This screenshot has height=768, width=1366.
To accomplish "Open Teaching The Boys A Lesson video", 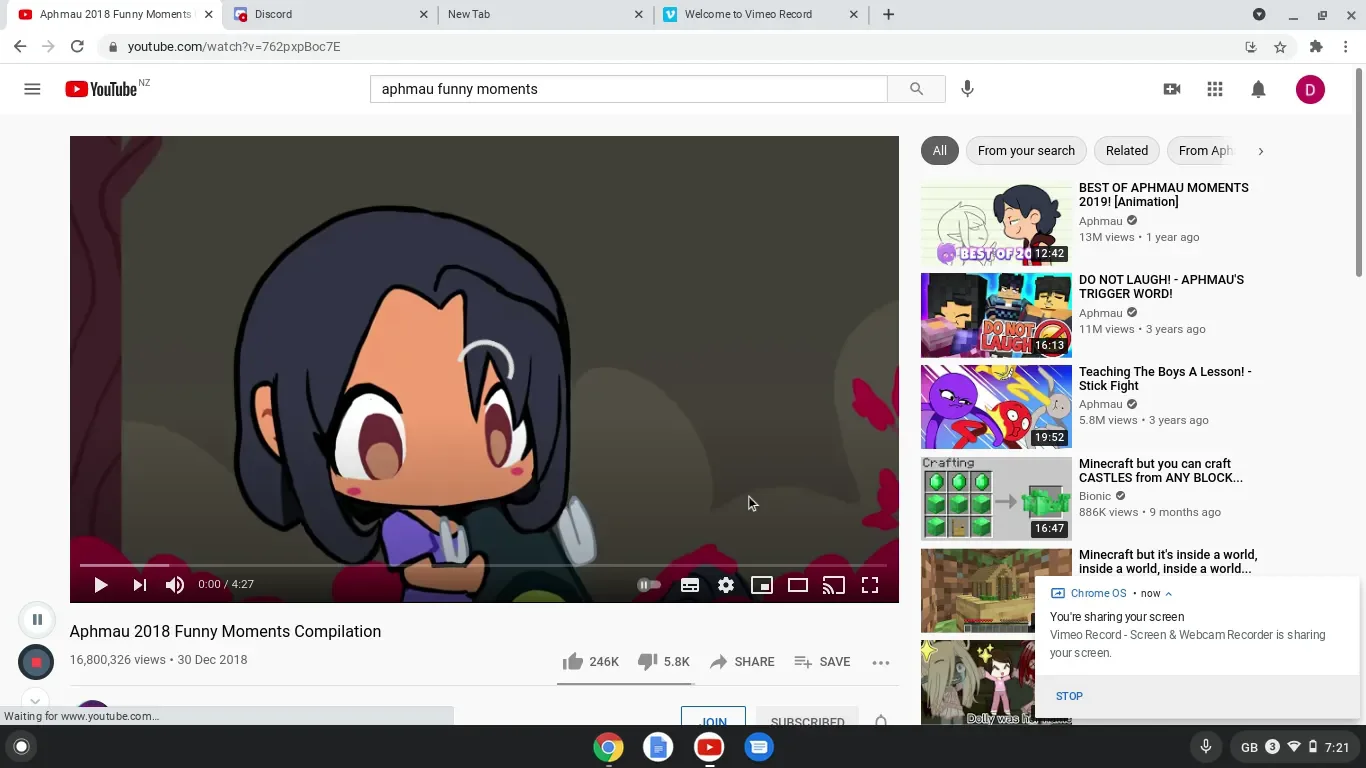I will [x=1165, y=379].
